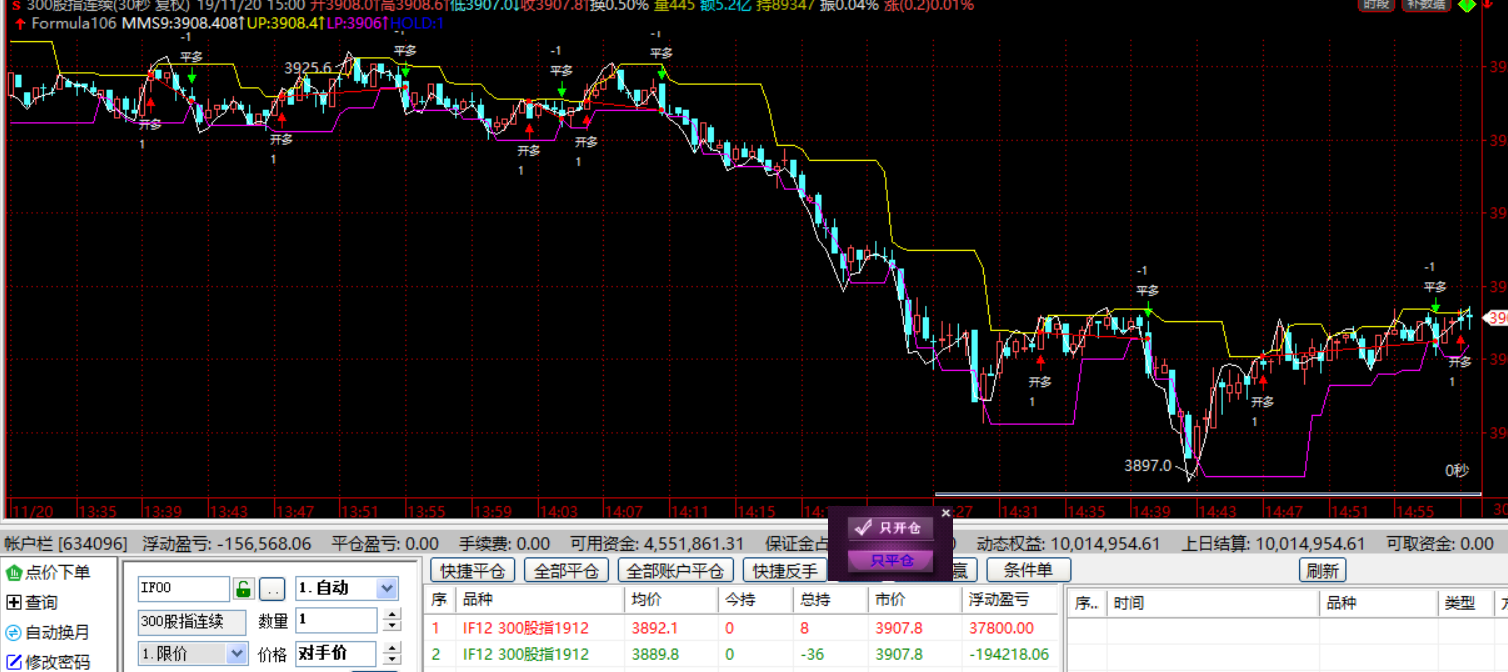Sort positions by 品种 column header
This screenshot has width=1508, height=672.
[x=540, y=600]
